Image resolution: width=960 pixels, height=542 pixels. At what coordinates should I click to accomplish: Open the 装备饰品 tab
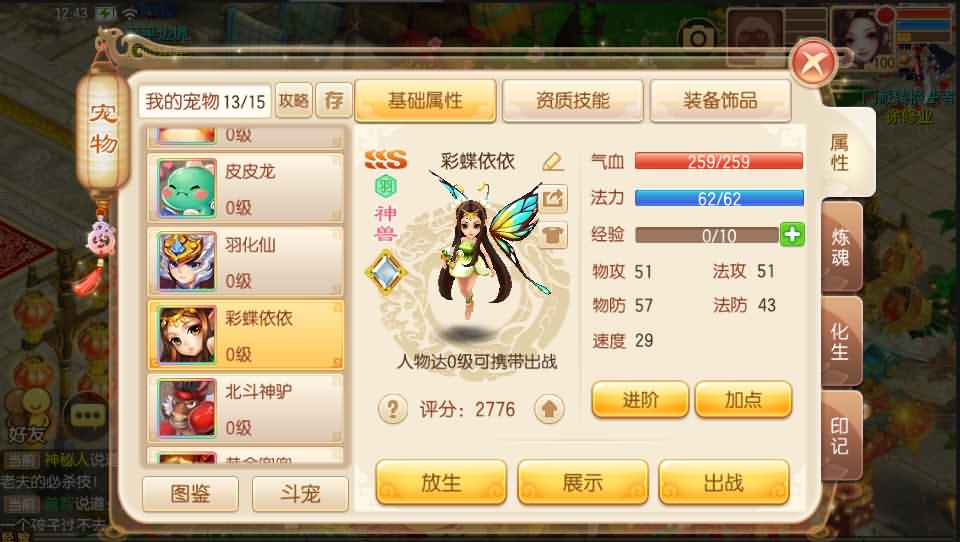(x=720, y=100)
